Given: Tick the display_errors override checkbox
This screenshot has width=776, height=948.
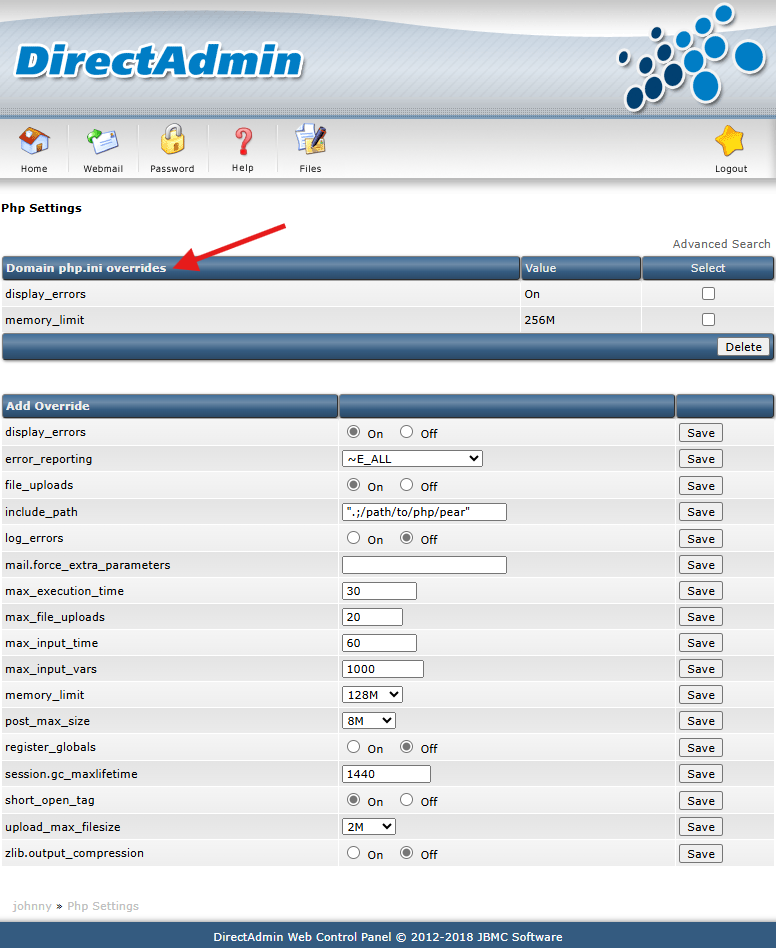Looking at the screenshot, I should [x=708, y=294].
